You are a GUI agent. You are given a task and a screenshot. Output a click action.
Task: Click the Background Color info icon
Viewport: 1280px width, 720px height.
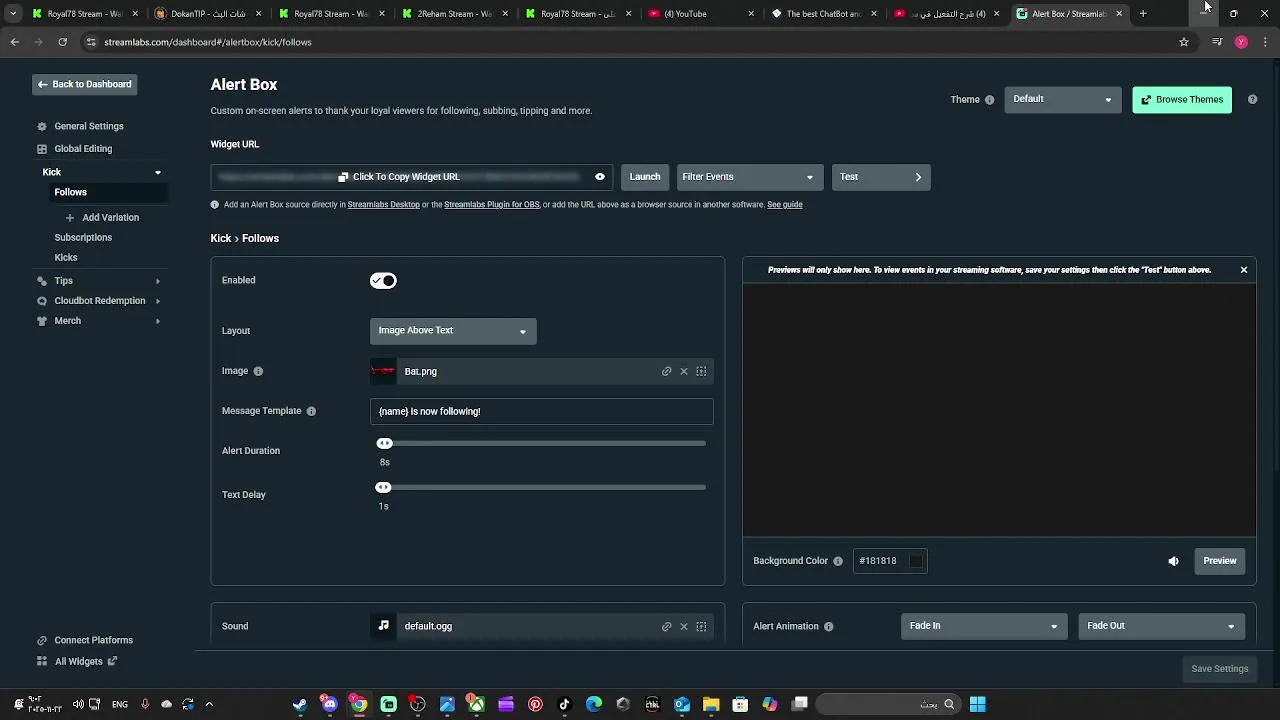838,561
